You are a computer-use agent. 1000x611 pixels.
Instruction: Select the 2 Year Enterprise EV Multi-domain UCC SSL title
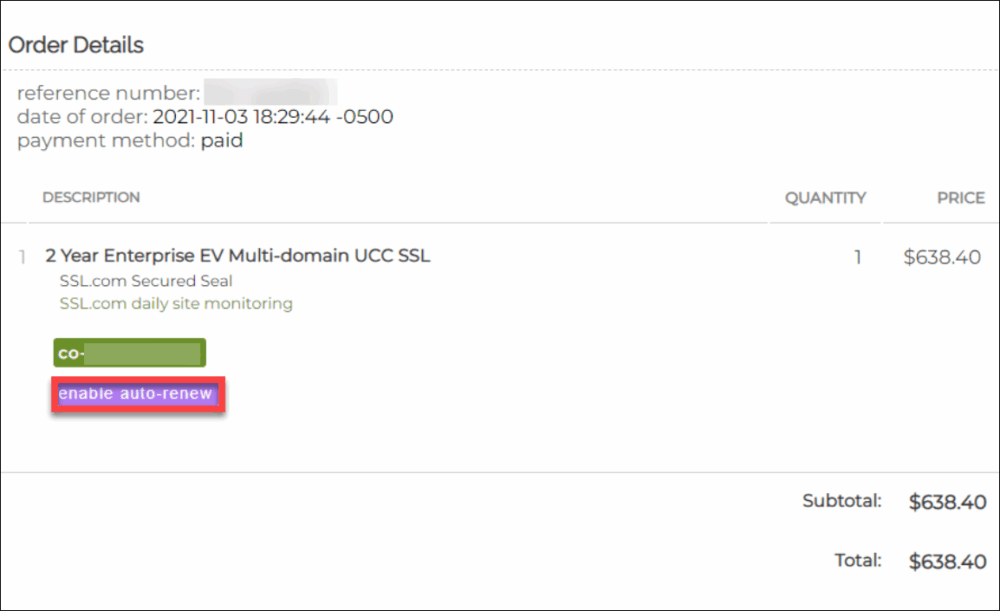(237, 256)
